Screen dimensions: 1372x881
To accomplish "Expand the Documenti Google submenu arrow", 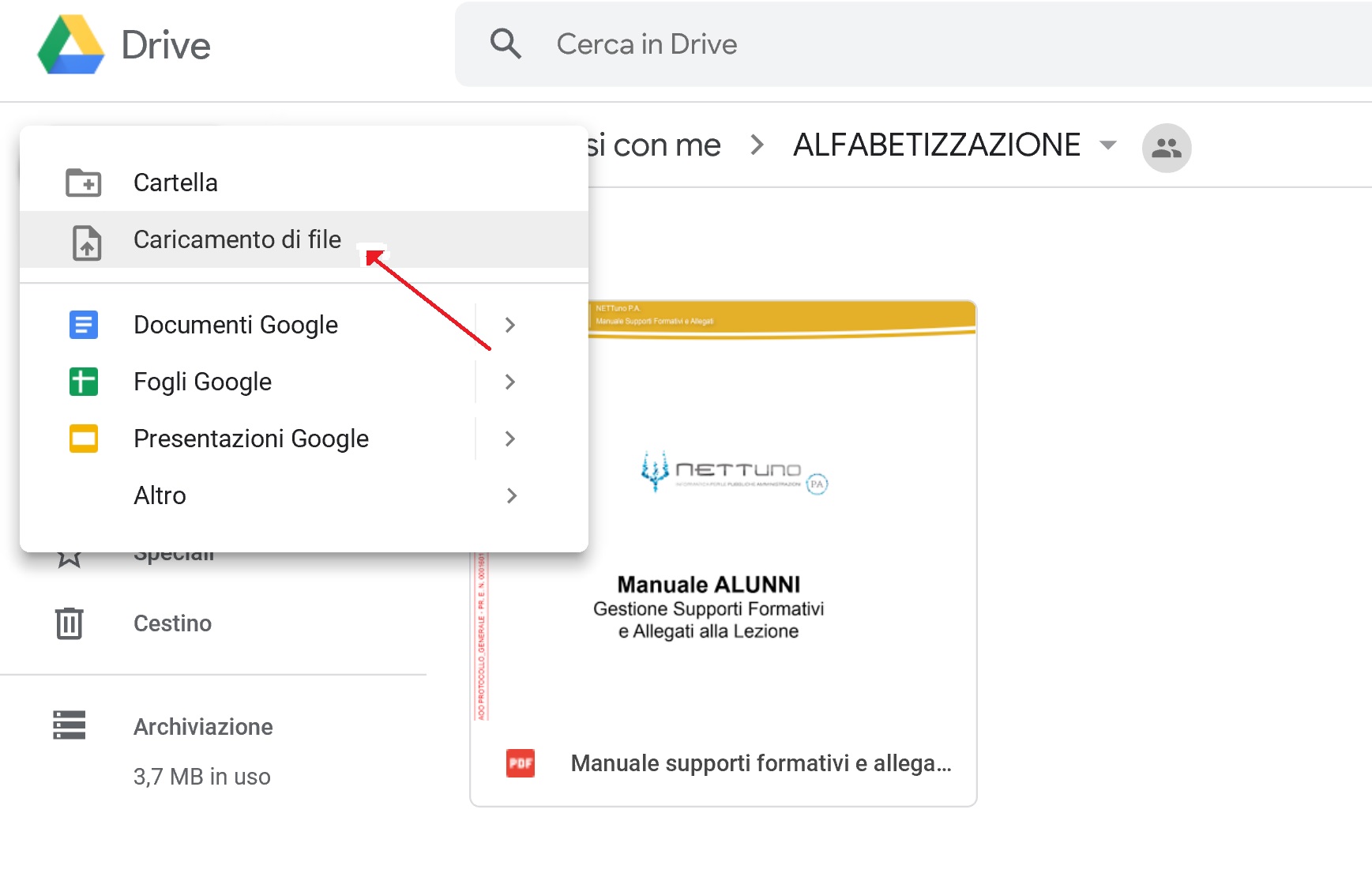I will [x=510, y=325].
